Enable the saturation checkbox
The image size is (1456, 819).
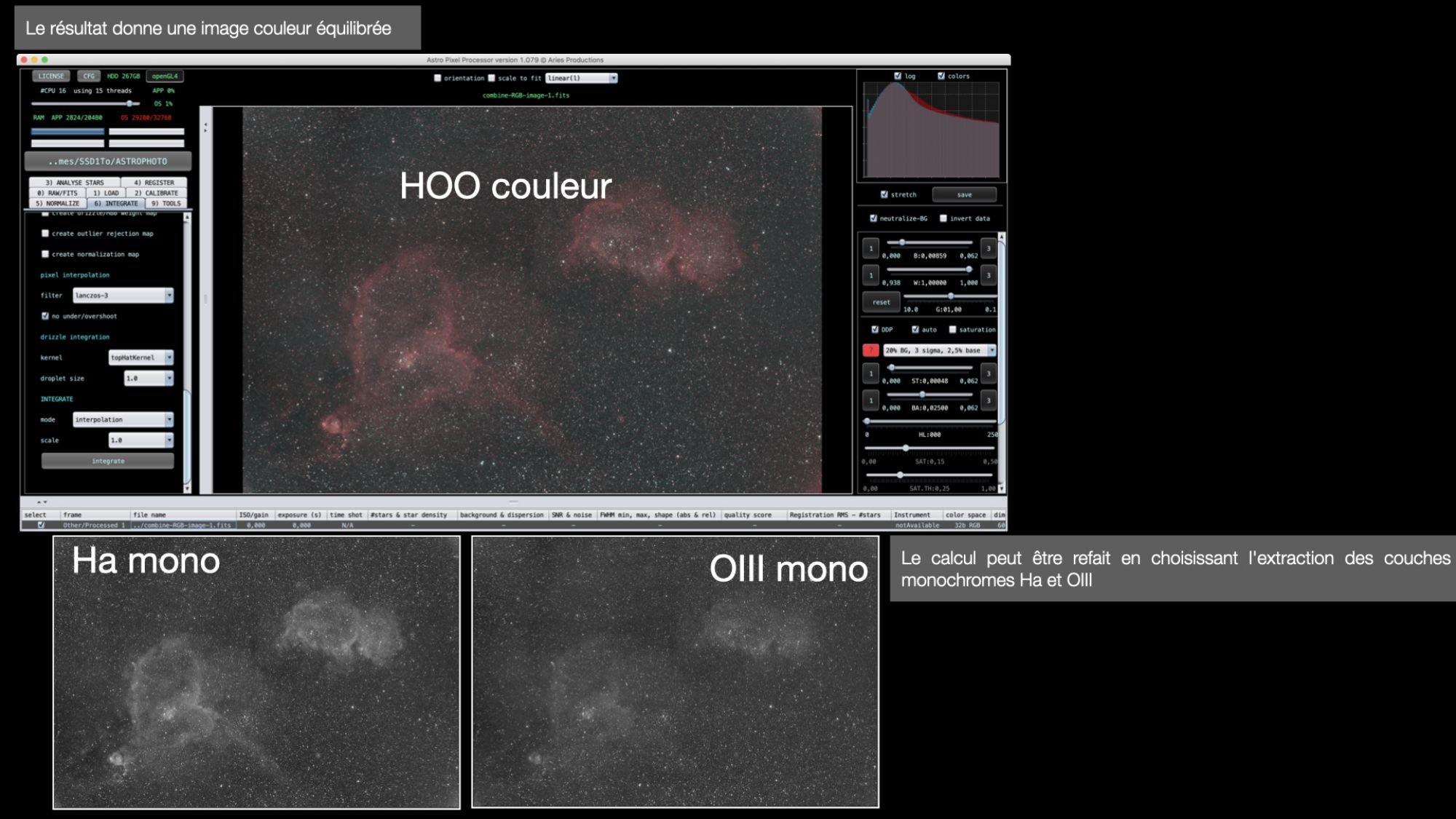coord(952,329)
